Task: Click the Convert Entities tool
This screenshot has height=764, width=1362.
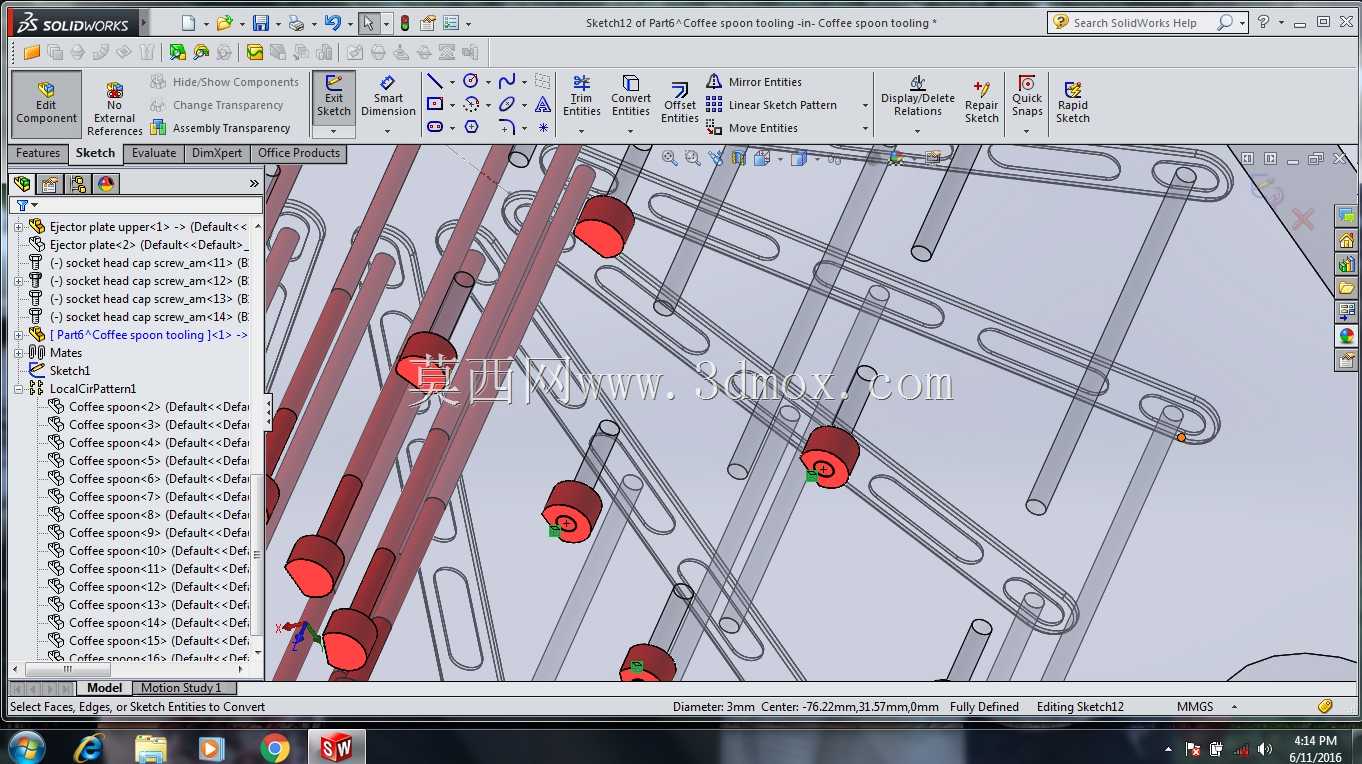Action: click(x=631, y=96)
